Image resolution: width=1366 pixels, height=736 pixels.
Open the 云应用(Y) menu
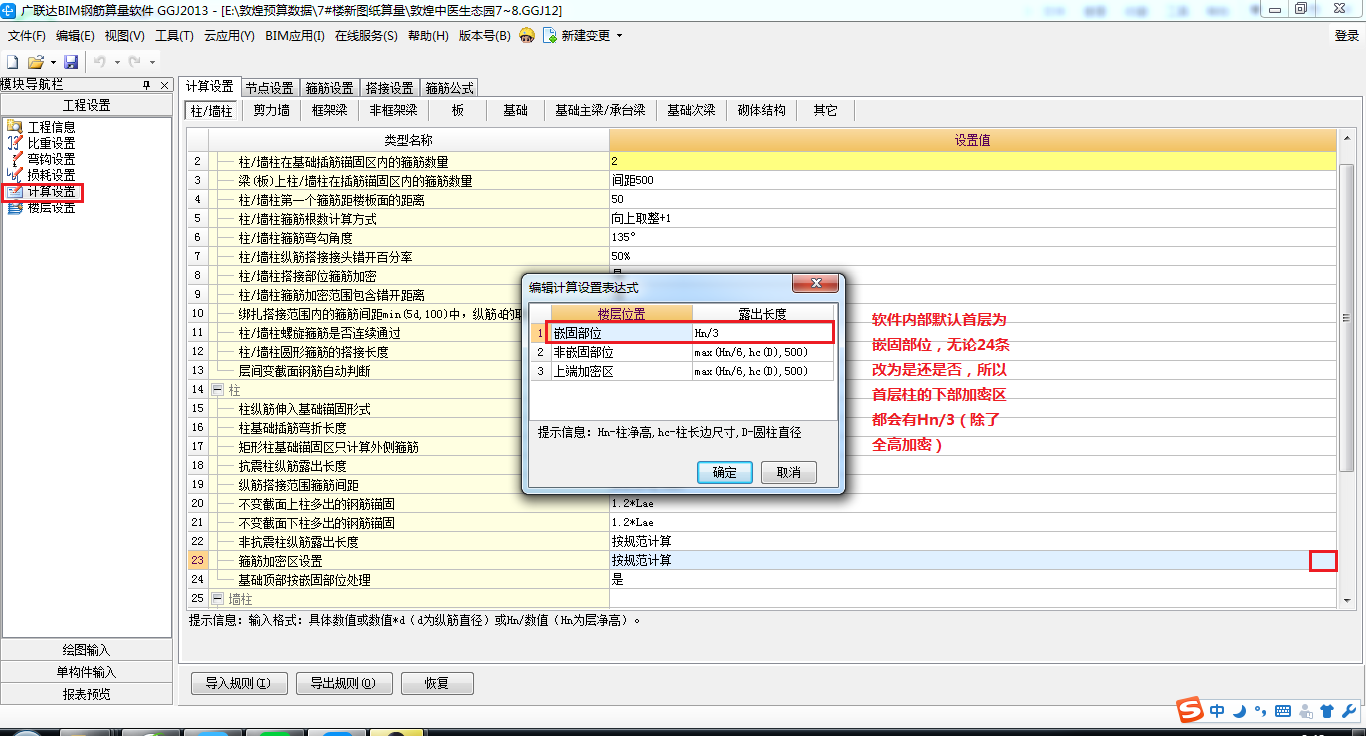point(229,36)
